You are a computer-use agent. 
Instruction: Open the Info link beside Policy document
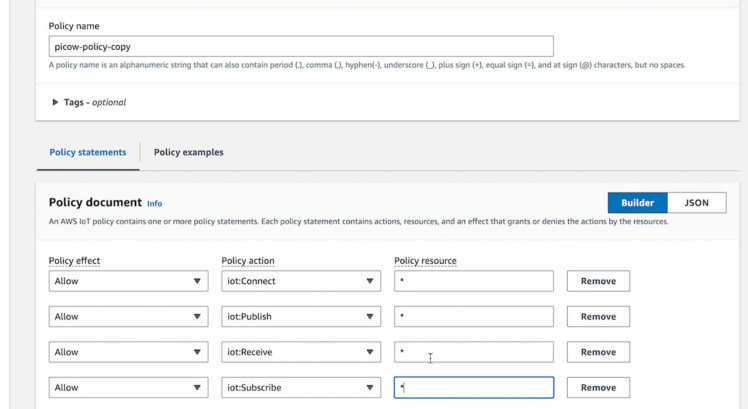[x=155, y=203]
